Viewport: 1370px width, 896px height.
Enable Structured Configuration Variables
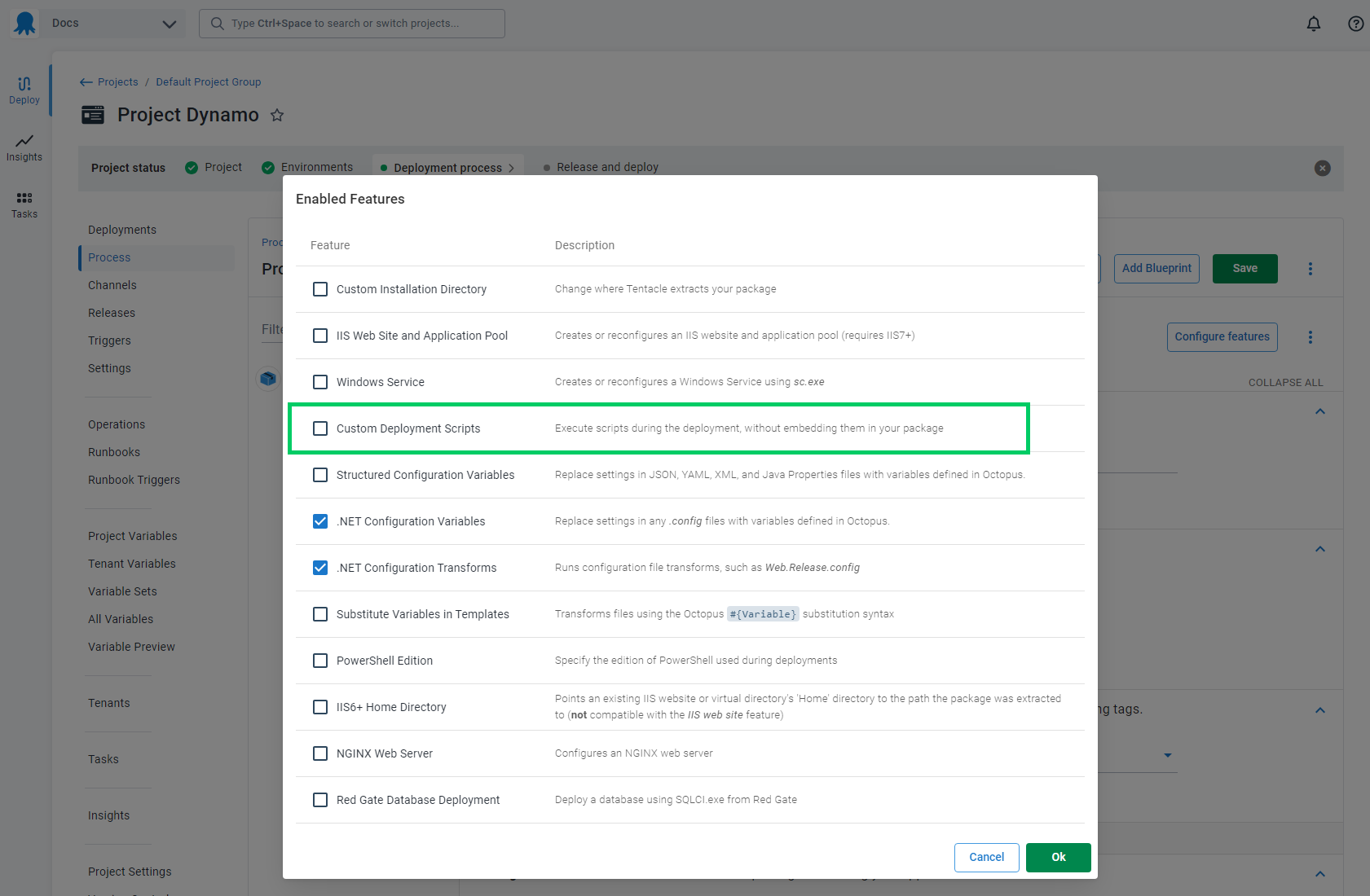320,475
